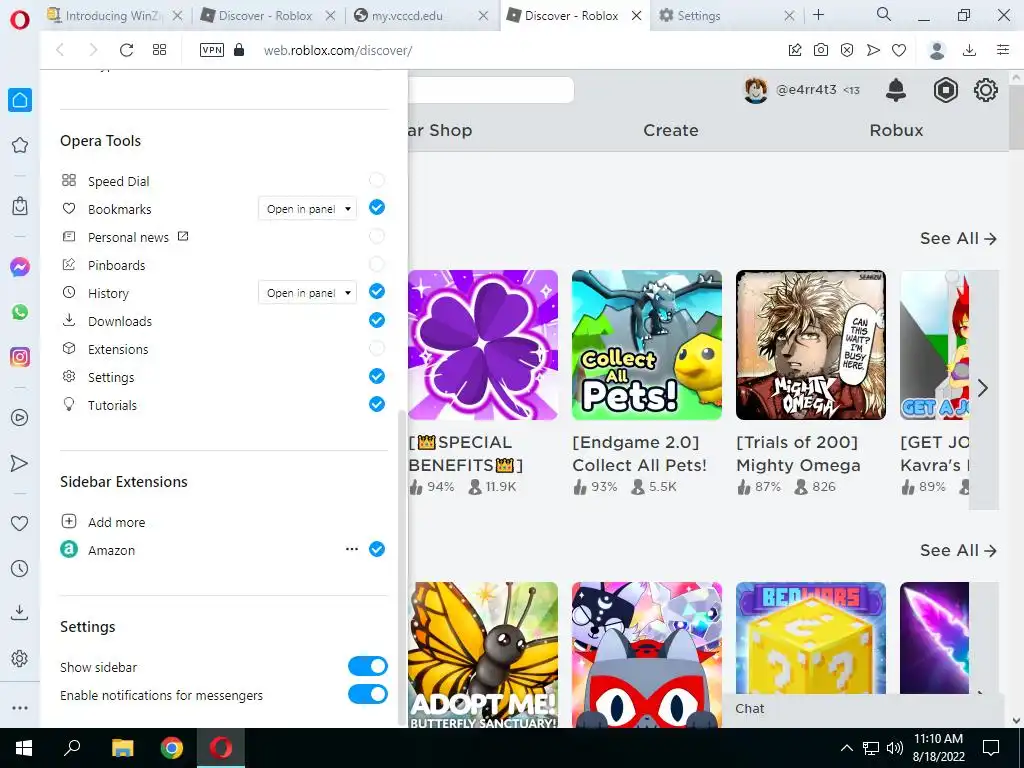
Task: Open a new browser tab
Action: pyautogui.click(x=818, y=15)
